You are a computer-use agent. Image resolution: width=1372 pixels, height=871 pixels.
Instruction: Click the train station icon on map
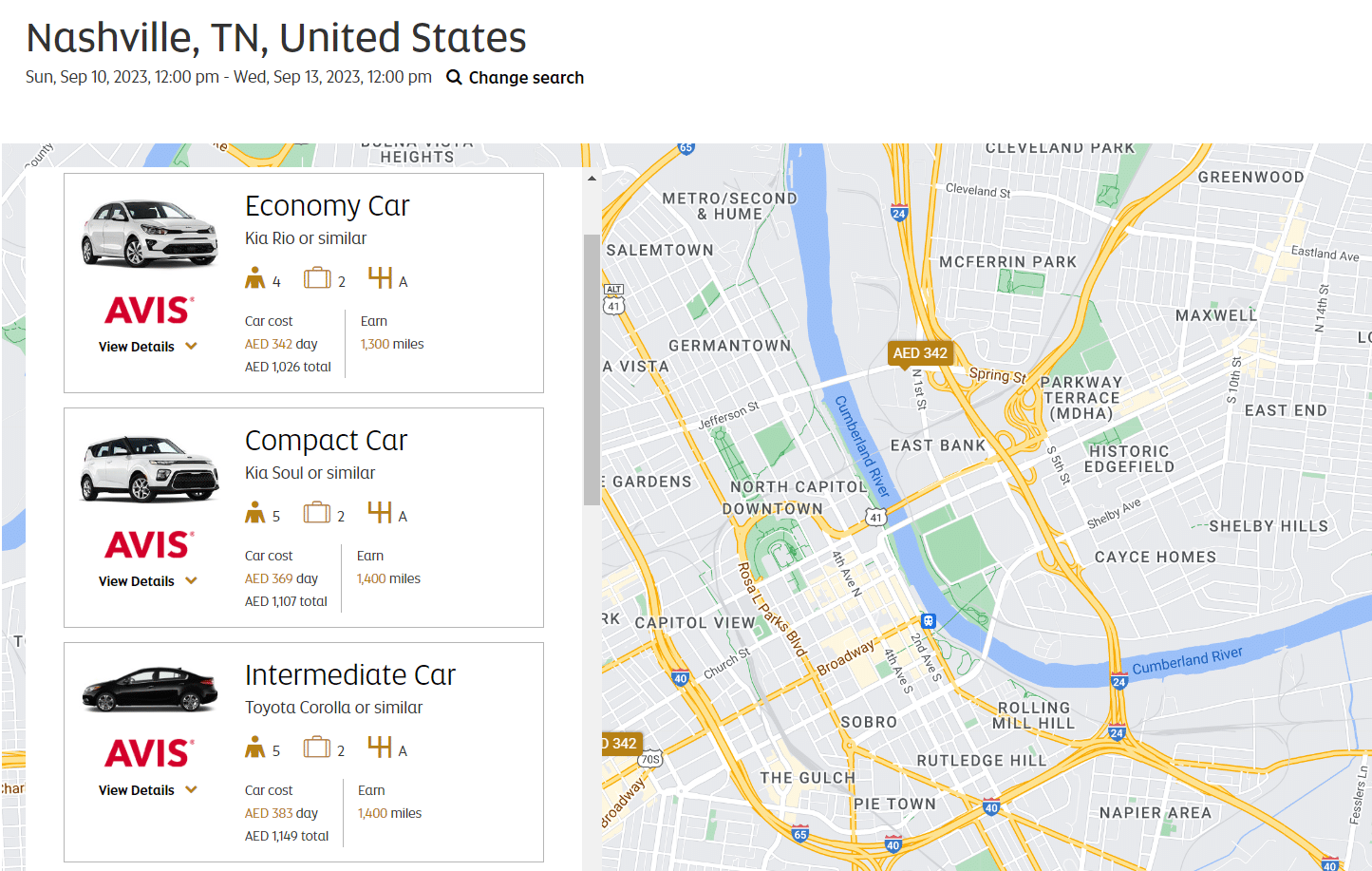[929, 621]
